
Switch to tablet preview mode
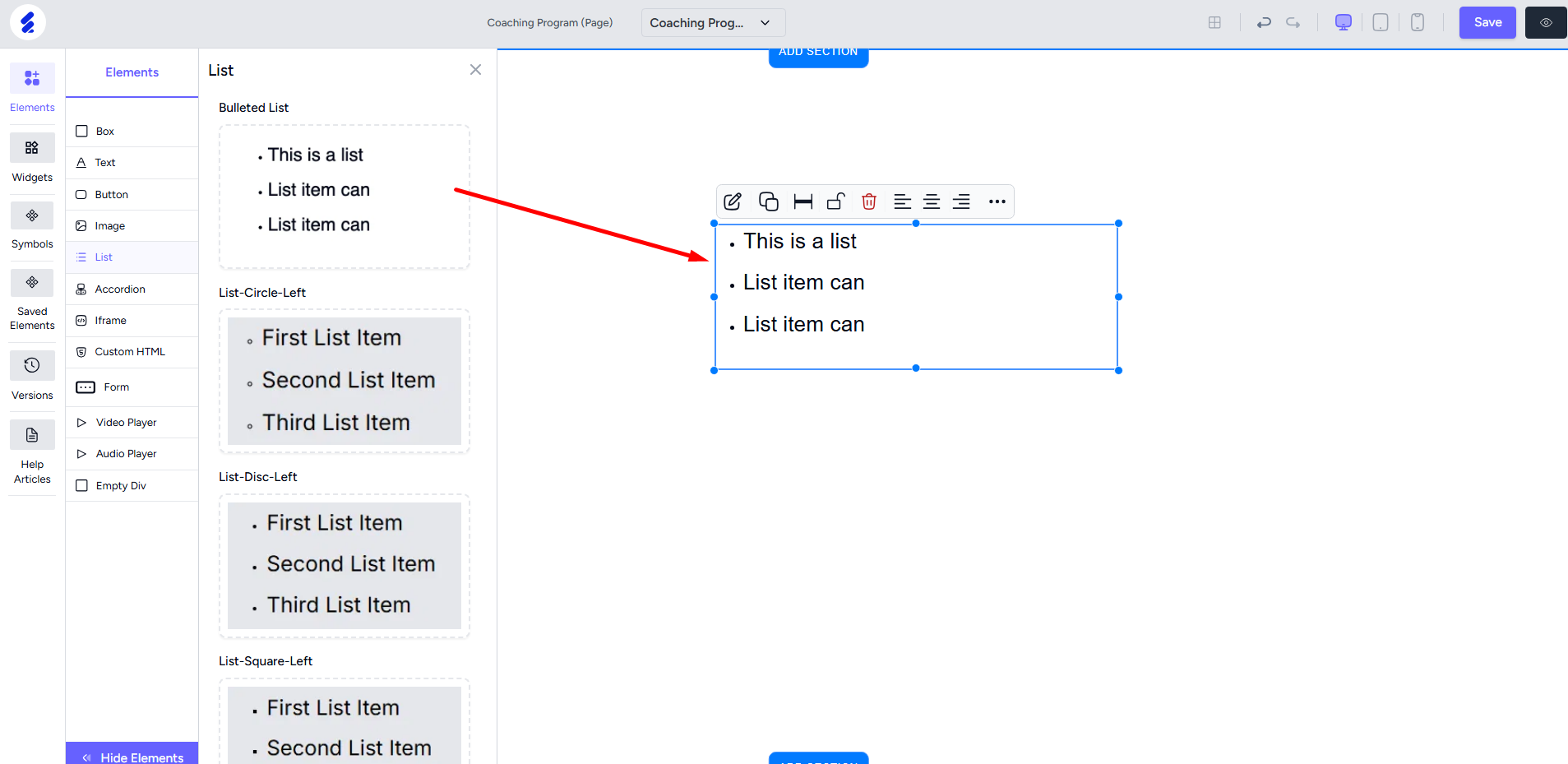click(1381, 22)
